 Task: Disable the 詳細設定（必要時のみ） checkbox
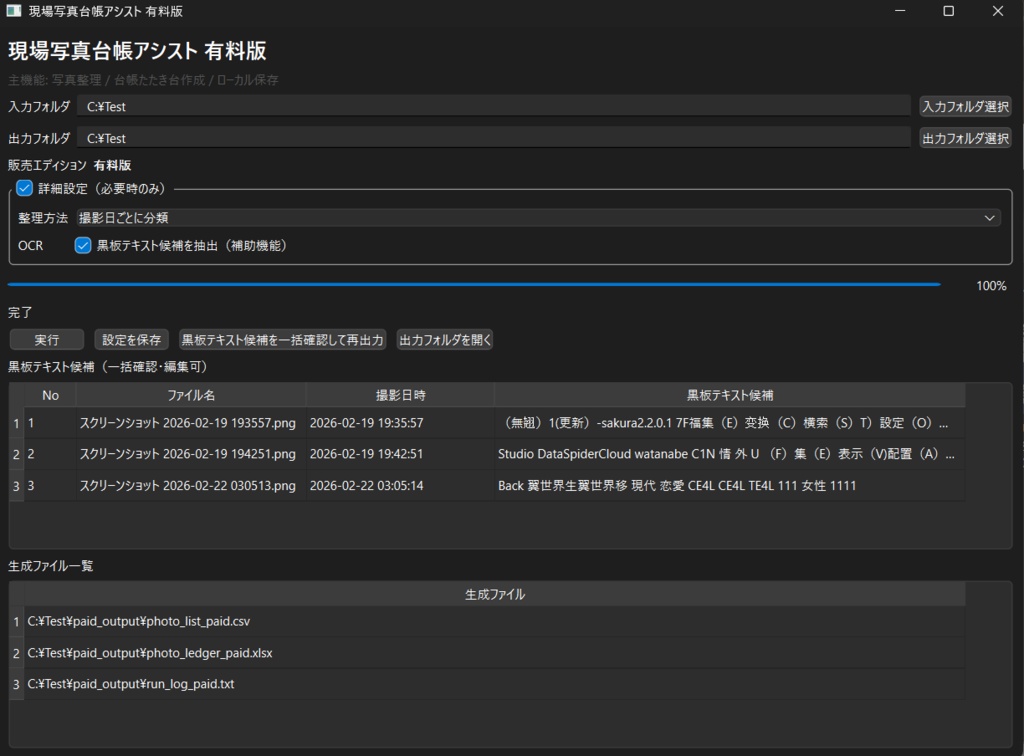[23, 187]
